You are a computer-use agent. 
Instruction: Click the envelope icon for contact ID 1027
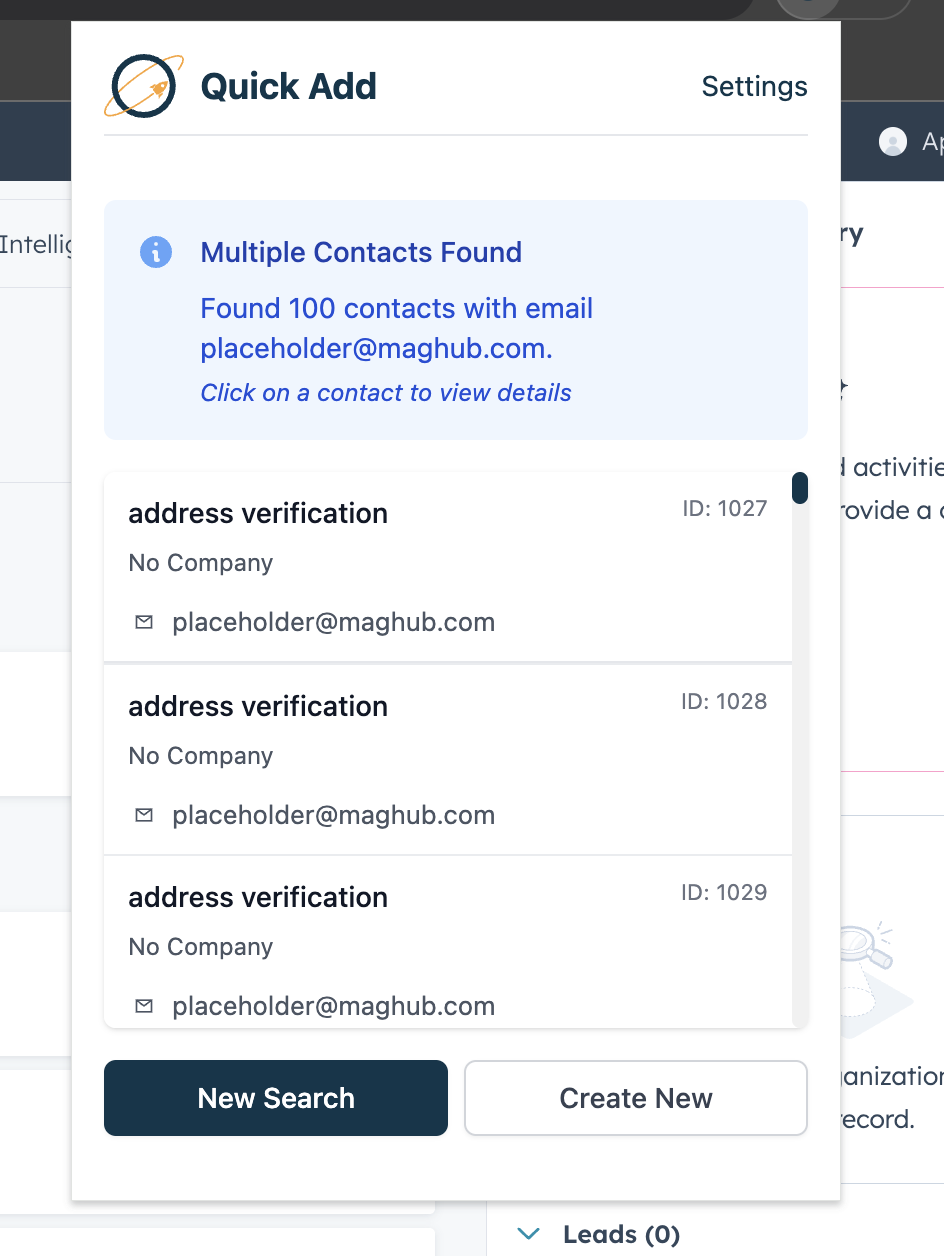[144, 623]
